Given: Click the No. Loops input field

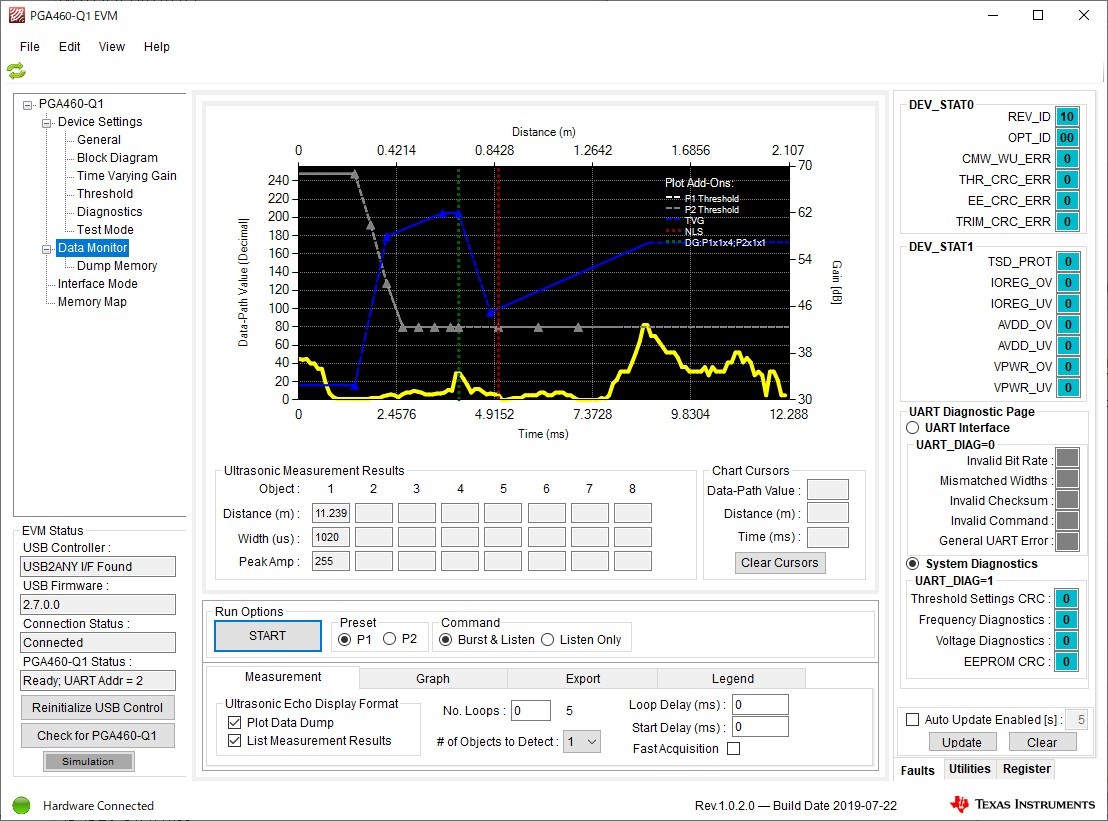Looking at the screenshot, I should [531, 711].
